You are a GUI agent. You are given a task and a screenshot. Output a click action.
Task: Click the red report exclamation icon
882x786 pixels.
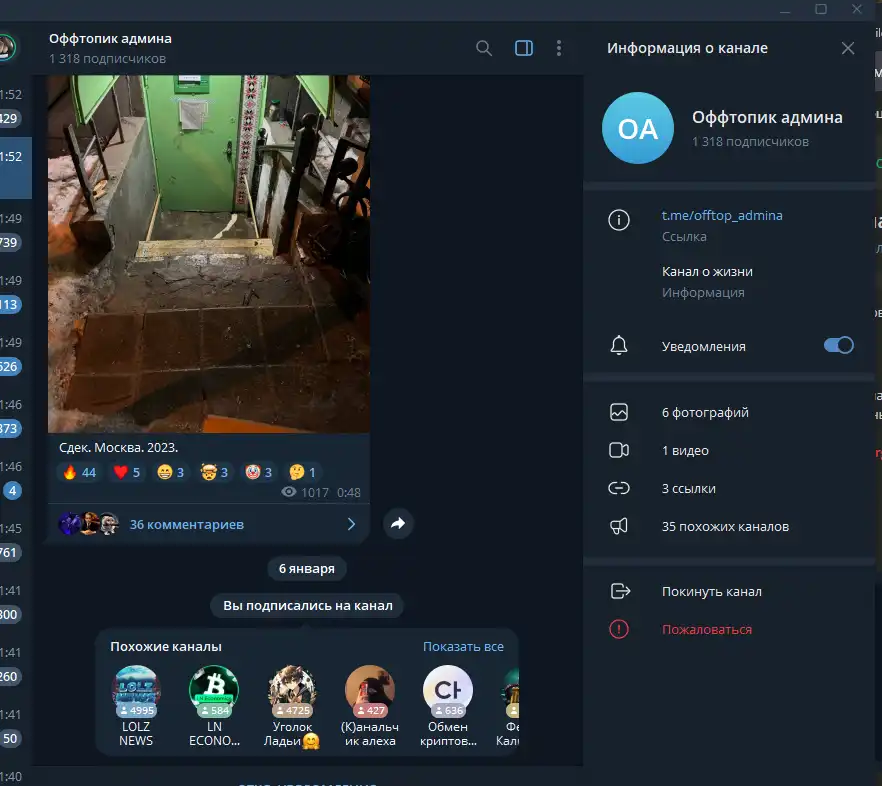(x=619, y=629)
